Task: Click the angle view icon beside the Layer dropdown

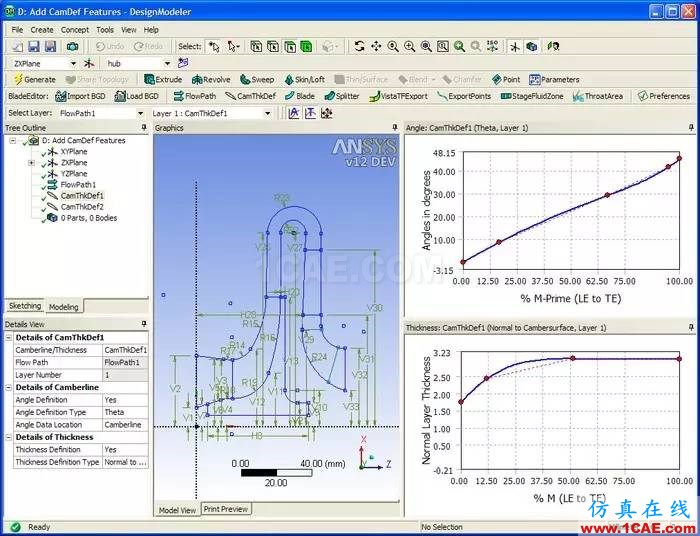Action: 294,113
